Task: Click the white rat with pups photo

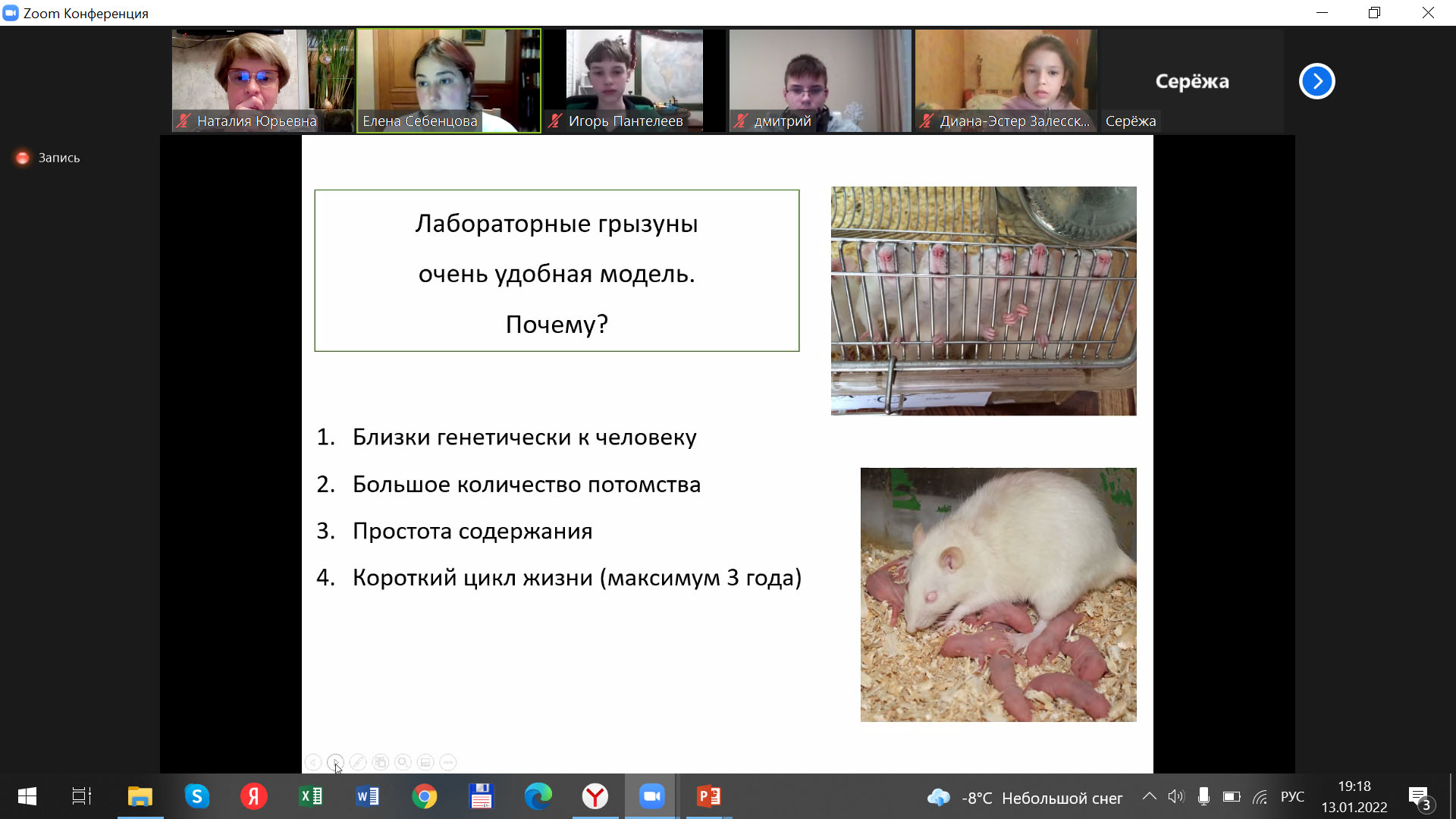Action: point(998,595)
